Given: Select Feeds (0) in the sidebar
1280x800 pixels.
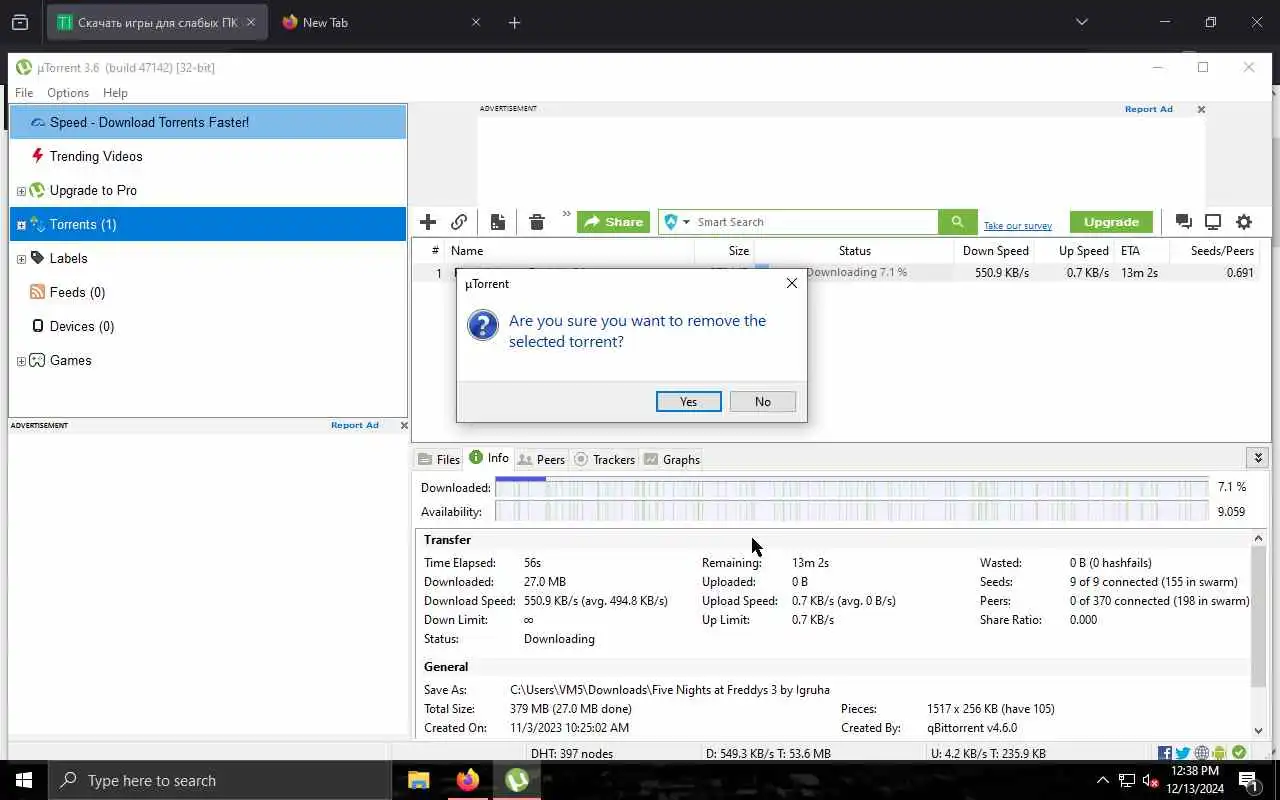Looking at the screenshot, I should [208, 292].
